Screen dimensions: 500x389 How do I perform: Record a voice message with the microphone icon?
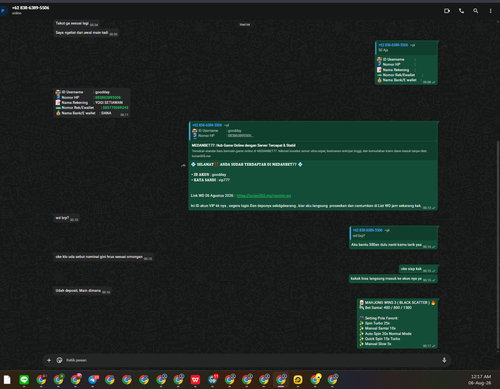pos(444,360)
